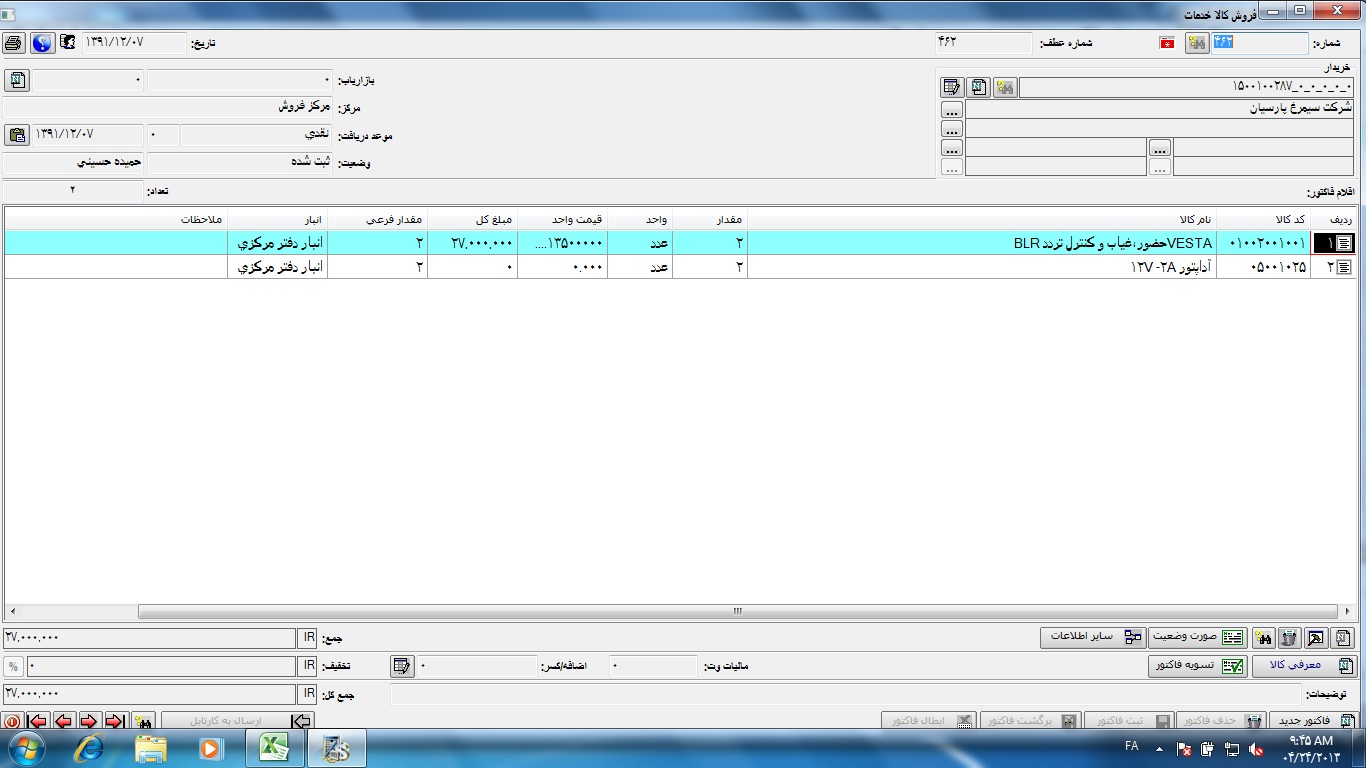Click the فاکتور جدید button
Viewport: 1366px width, 768px height.
(x=1313, y=721)
